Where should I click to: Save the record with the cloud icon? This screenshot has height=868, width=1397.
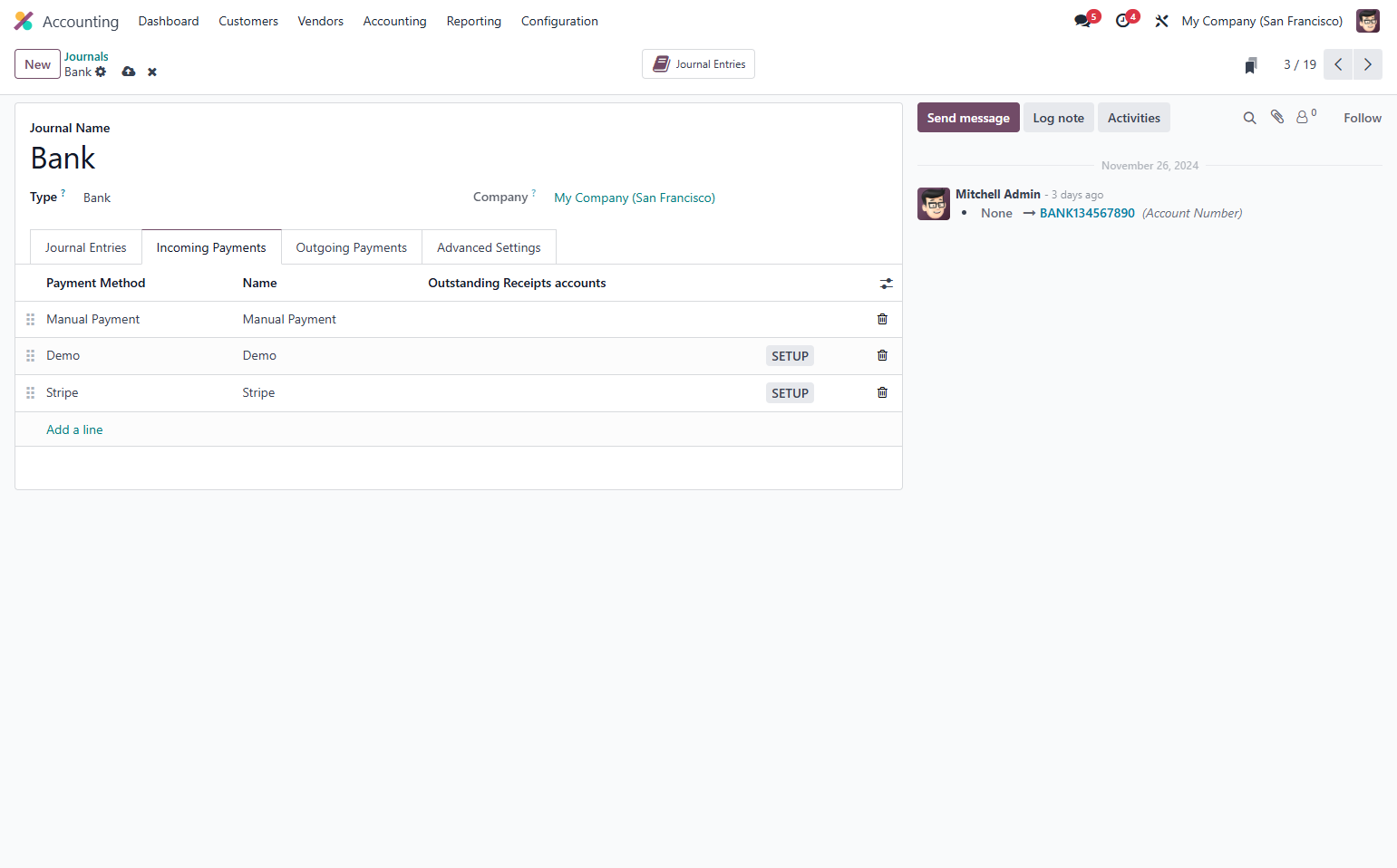[129, 72]
